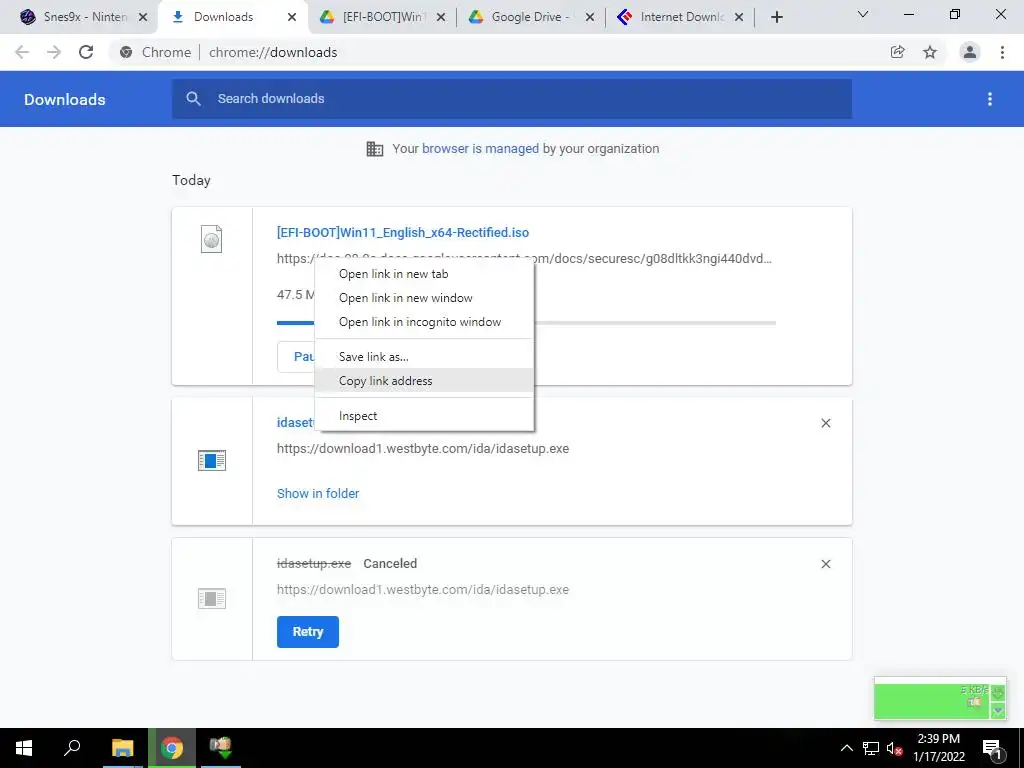Open Internet Download Accelerator taskbar icon
The width and height of the screenshot is (1024, 768).
[221, 748]
